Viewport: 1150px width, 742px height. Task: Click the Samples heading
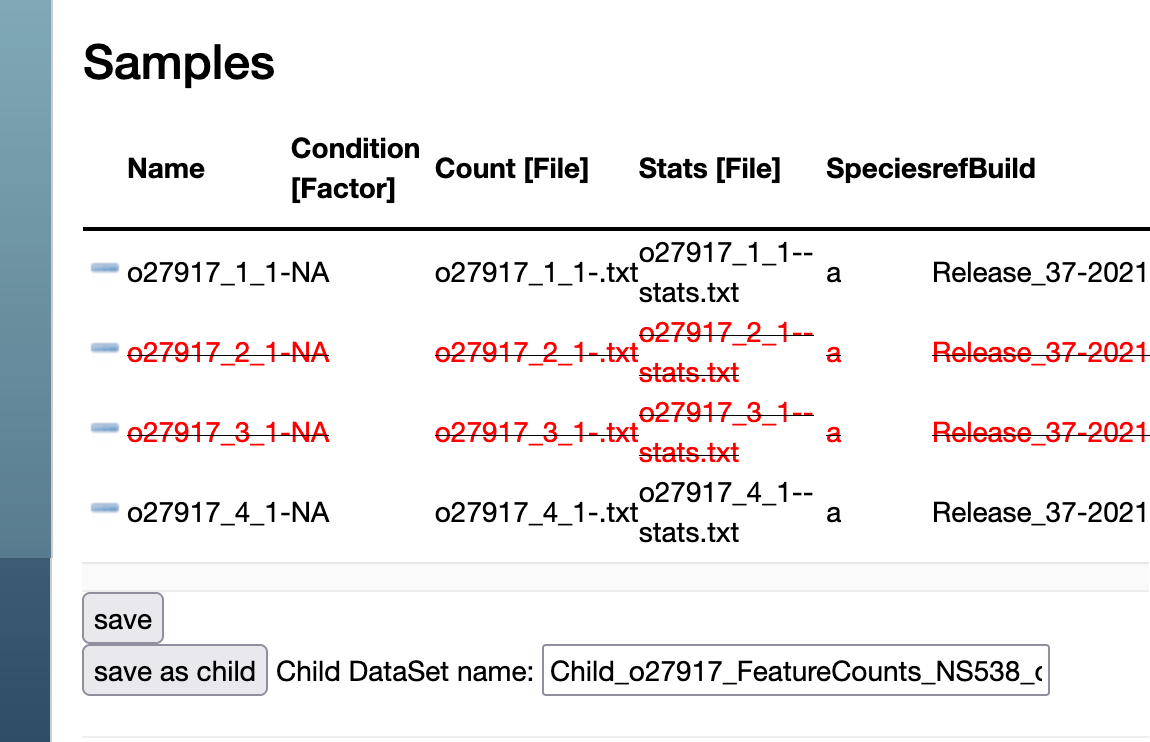pyautogui.click(x=179, y=63)
